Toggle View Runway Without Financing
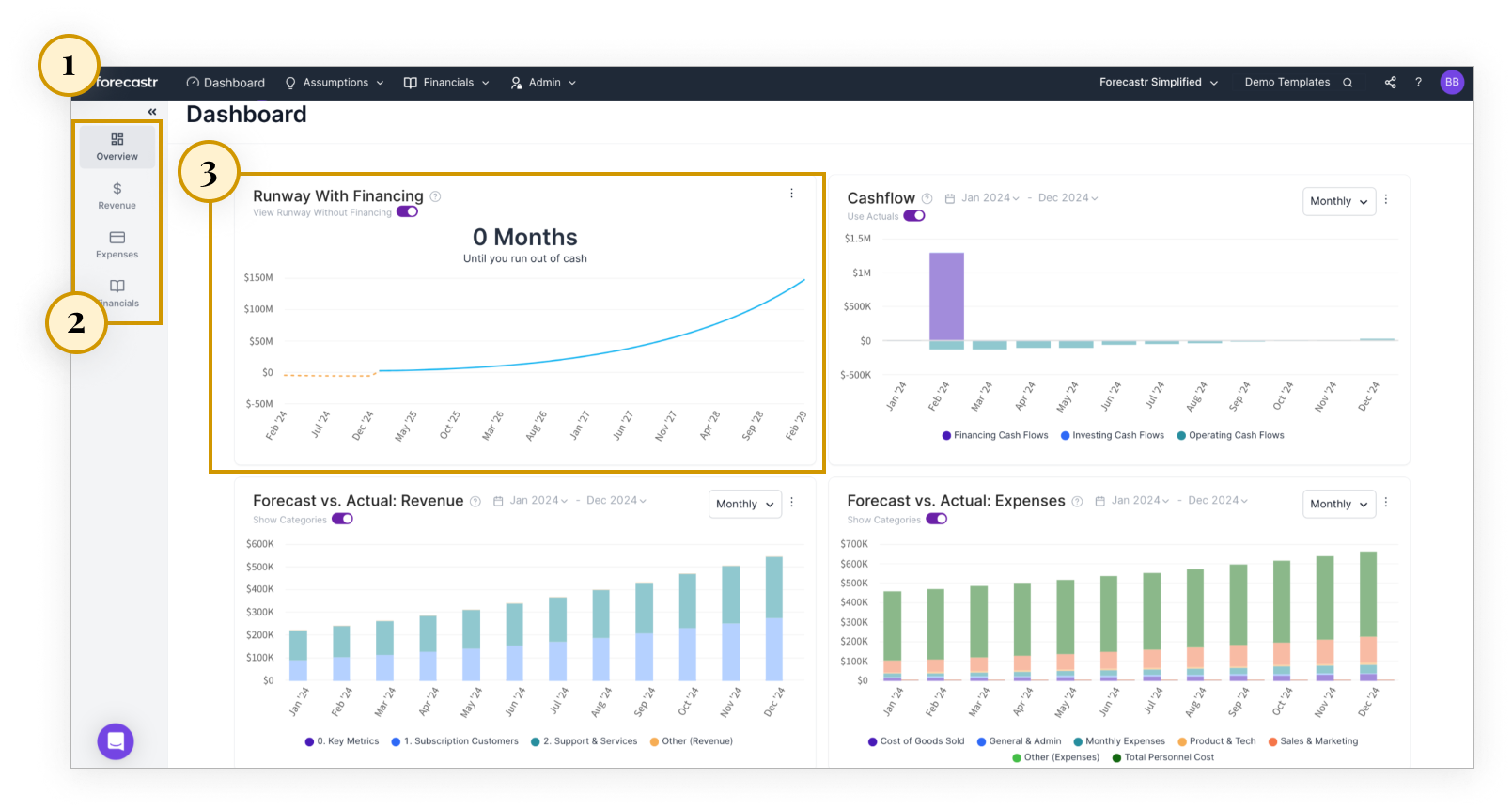The width and height of the screenshot is (1512, 810). [407, 212]
